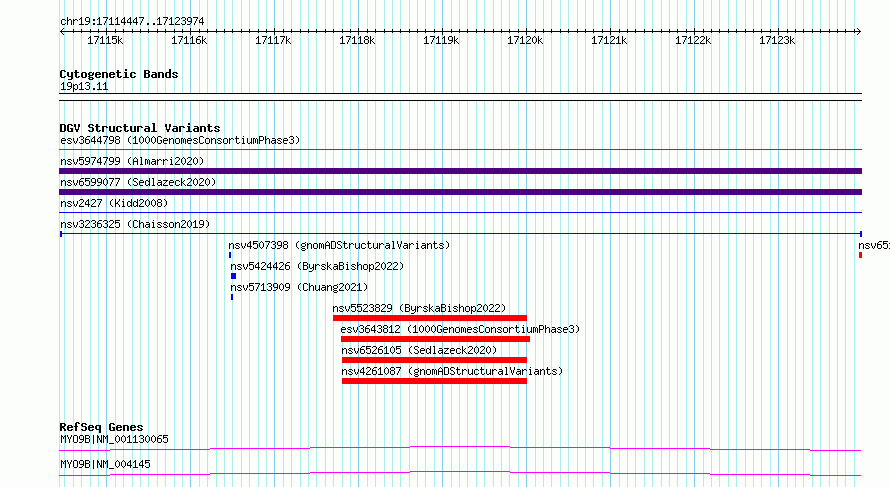Click the purple bar under nsv6599077

460,192
